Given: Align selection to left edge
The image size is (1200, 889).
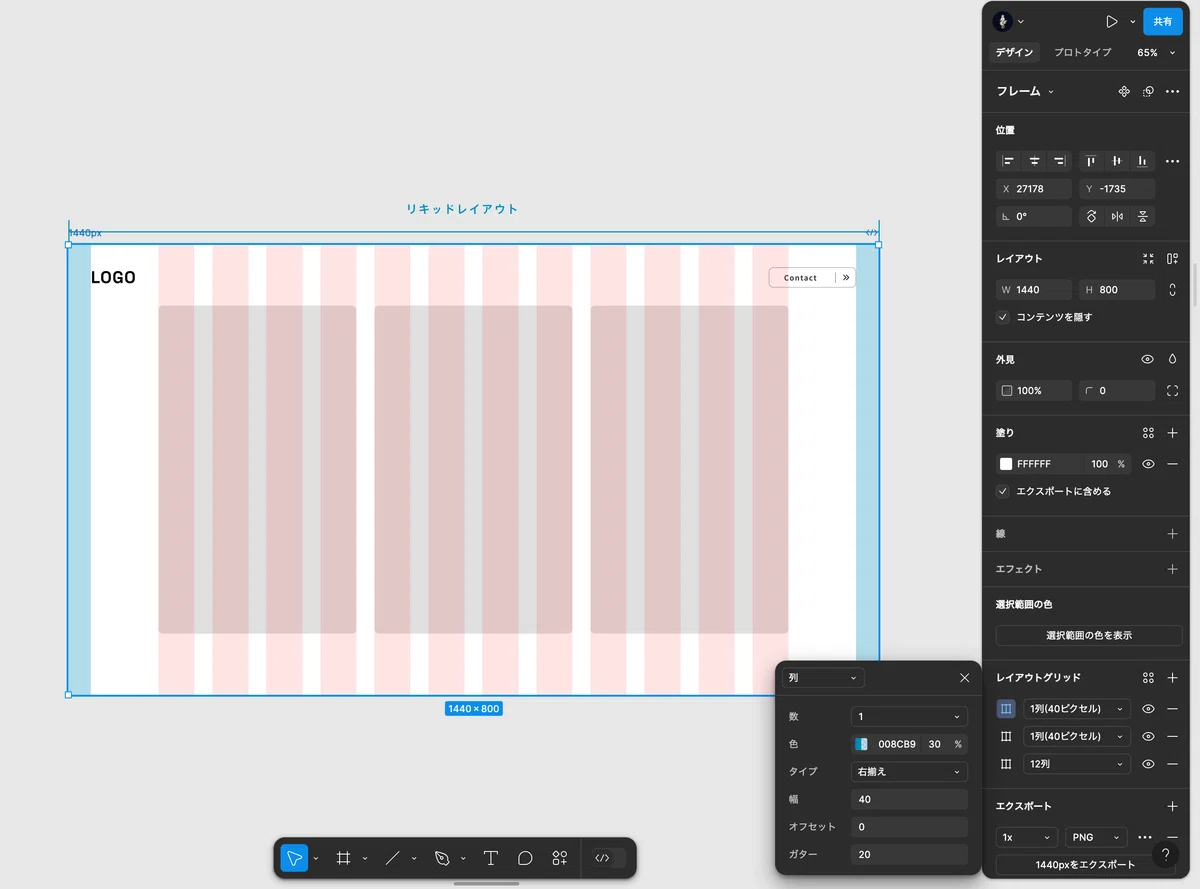Looking at the screenshot, I should (x=1008, y=161).
